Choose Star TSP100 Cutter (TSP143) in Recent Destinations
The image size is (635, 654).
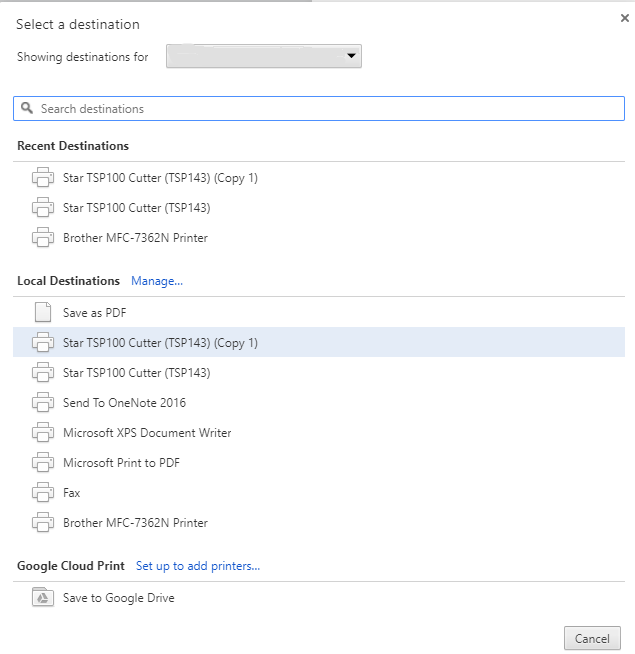(136, 208)
